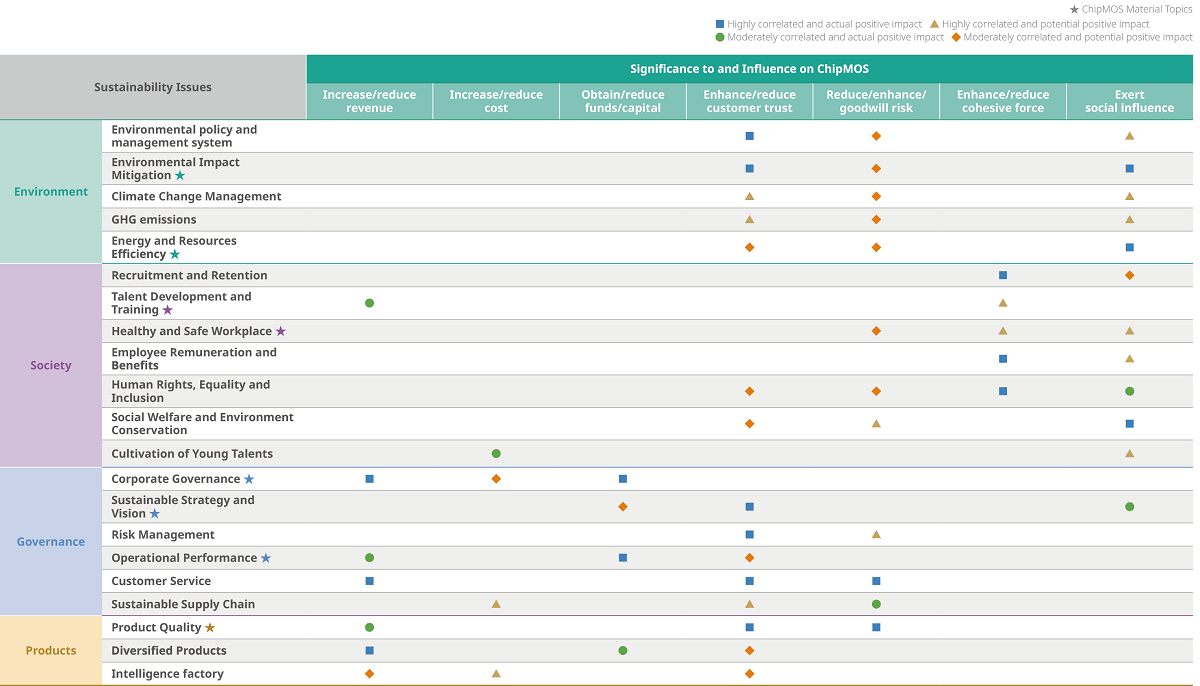Click Product Quality row's green circle under revenue
Viewport: 1200px width, 686px height.
[x=370, y=628]
